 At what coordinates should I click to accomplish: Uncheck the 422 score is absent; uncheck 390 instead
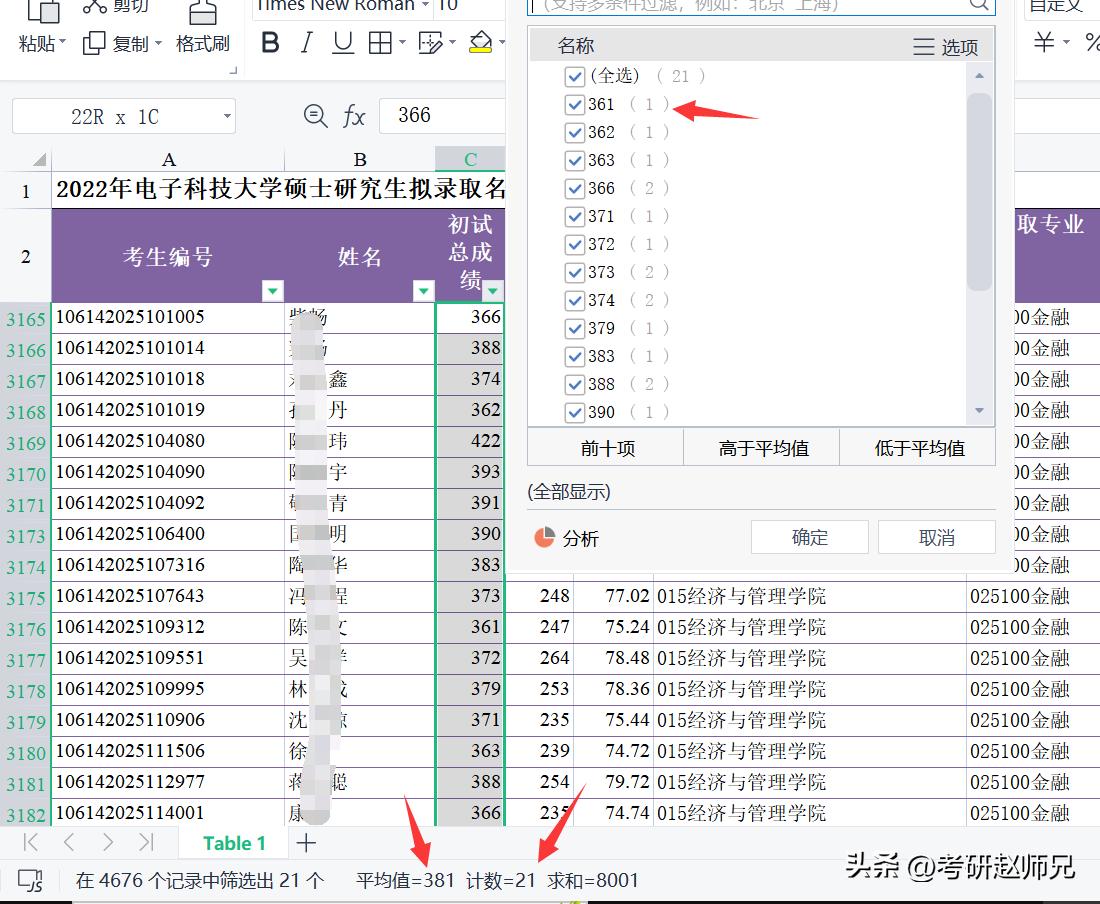(575, 412)
